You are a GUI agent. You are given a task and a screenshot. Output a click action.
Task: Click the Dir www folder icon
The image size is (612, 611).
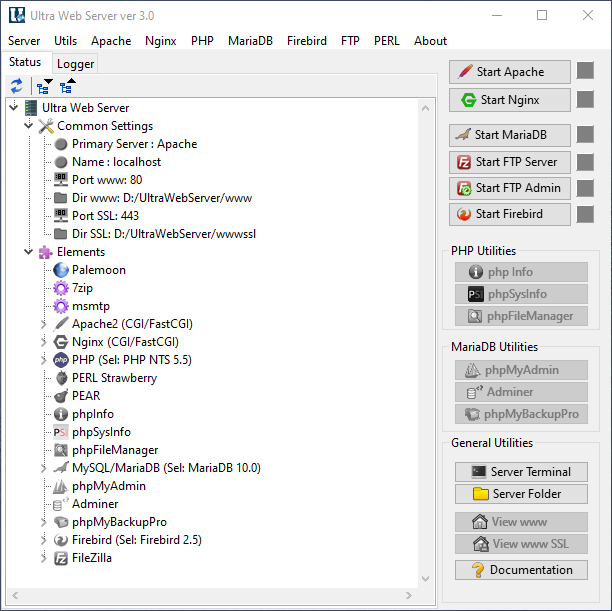[60, 198]
